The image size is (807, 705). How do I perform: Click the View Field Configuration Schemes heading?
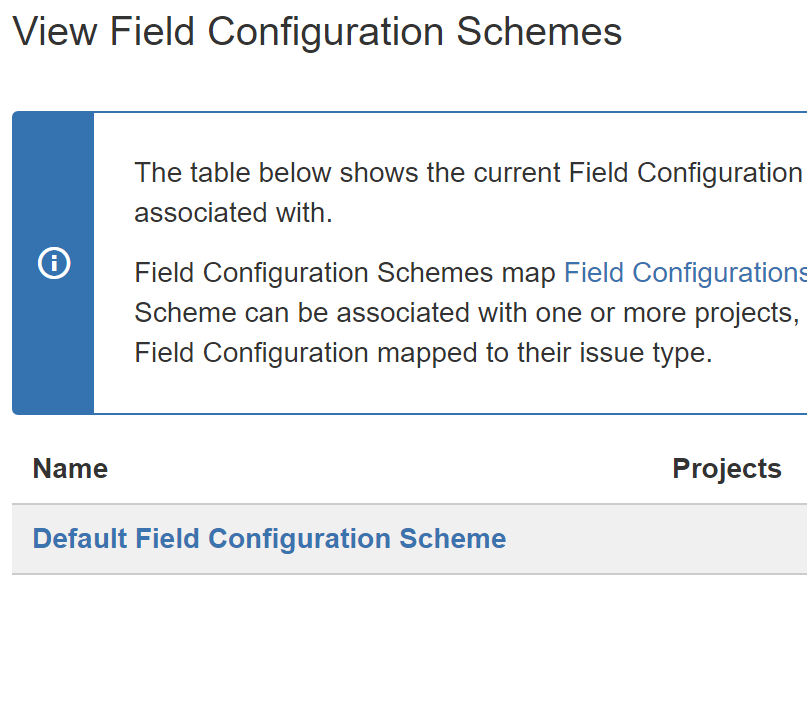coord(317,32)
